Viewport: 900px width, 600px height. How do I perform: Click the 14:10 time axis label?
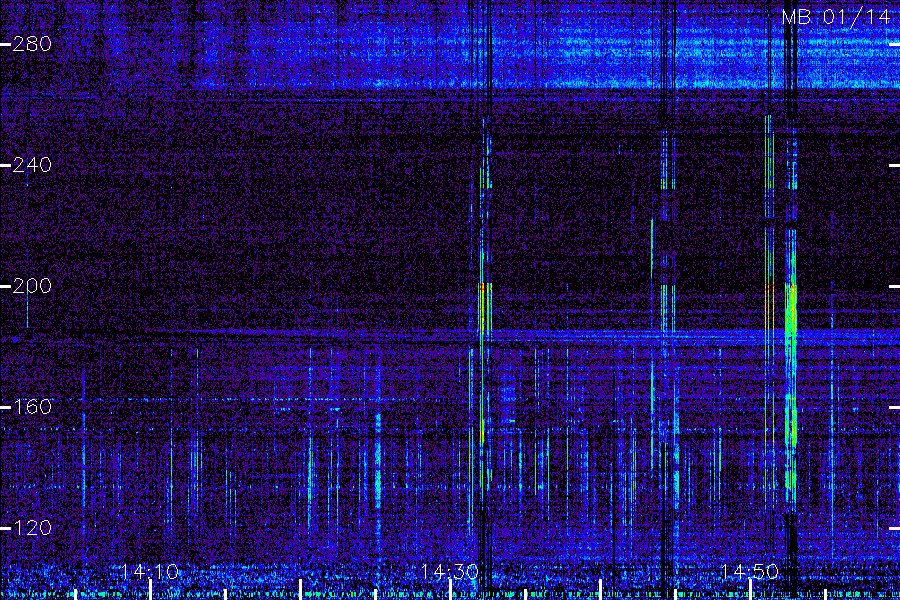click(150, 572)
